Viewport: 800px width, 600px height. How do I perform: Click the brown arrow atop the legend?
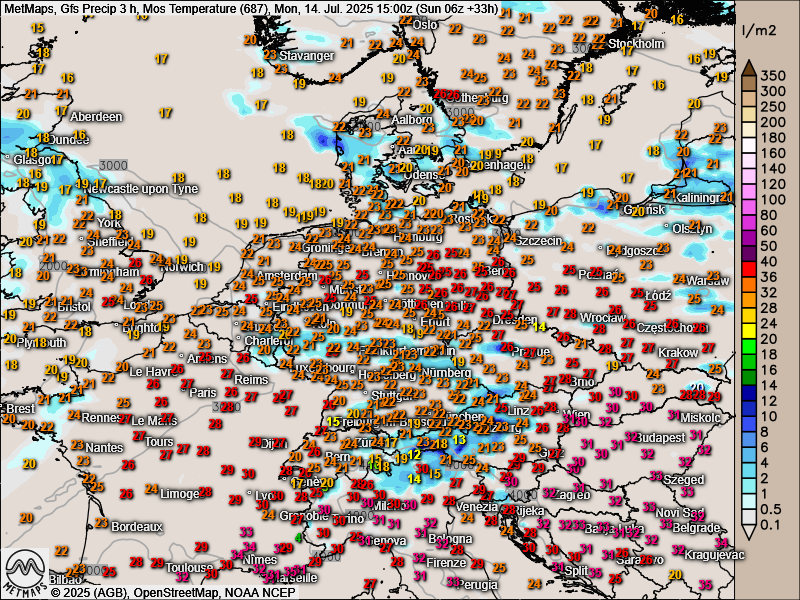point(750,68)
